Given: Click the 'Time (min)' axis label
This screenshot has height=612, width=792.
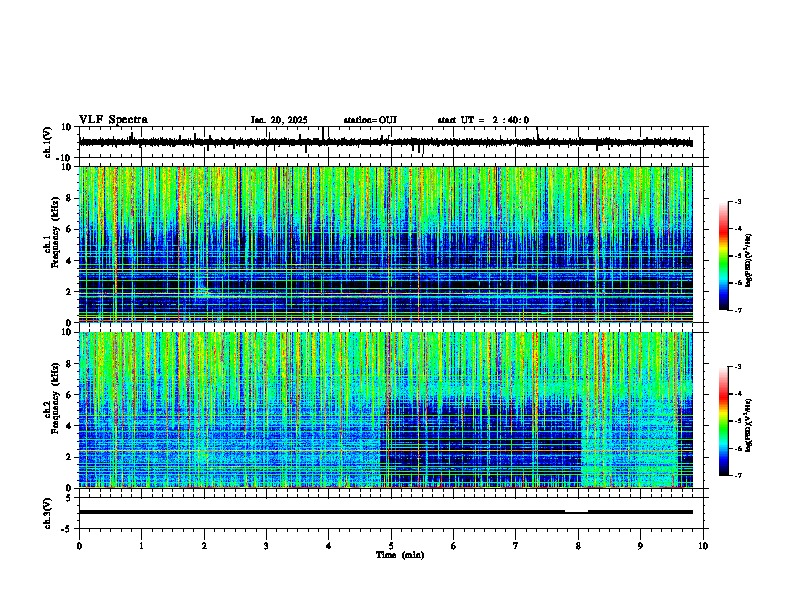Looking at the screenshot, I should tap(400, 554).
